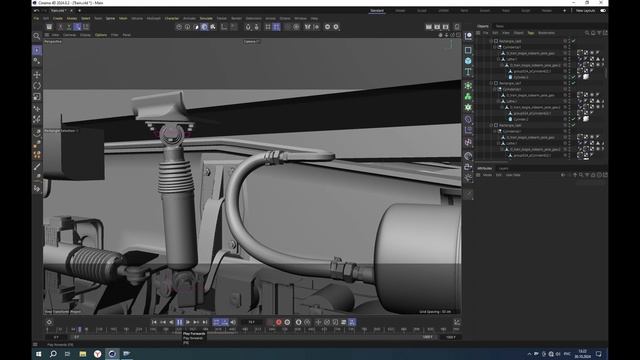Click the Object Manager vertical scrollbar

(x=606, y=73)
